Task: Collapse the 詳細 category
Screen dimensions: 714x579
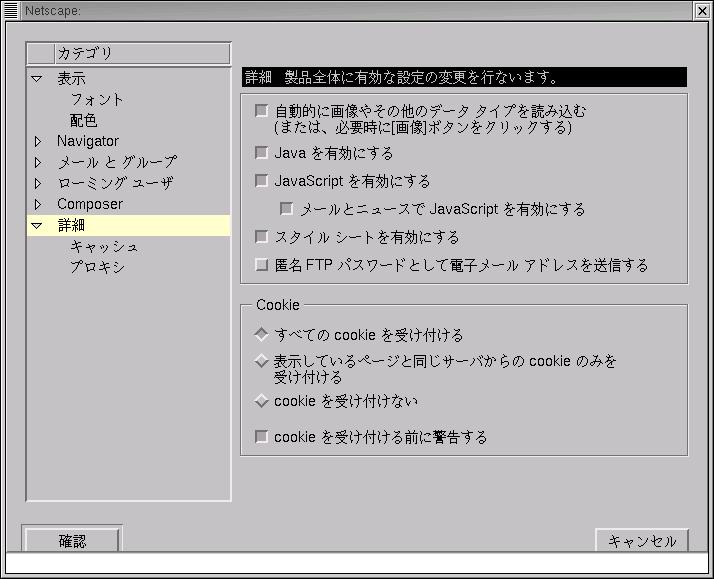Action: pos(37,225)
